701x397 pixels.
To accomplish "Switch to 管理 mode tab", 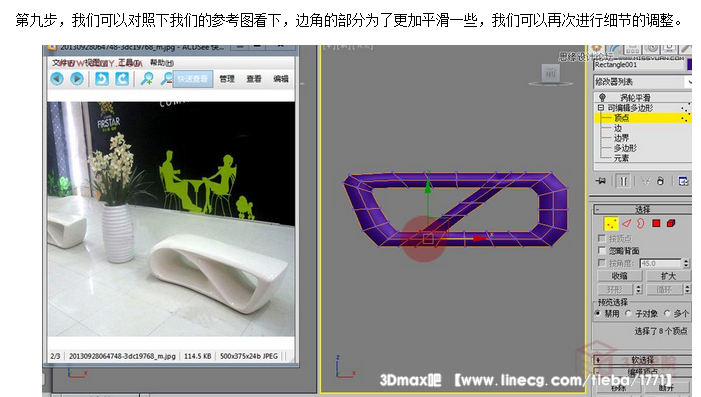I will tap(227, 79).
